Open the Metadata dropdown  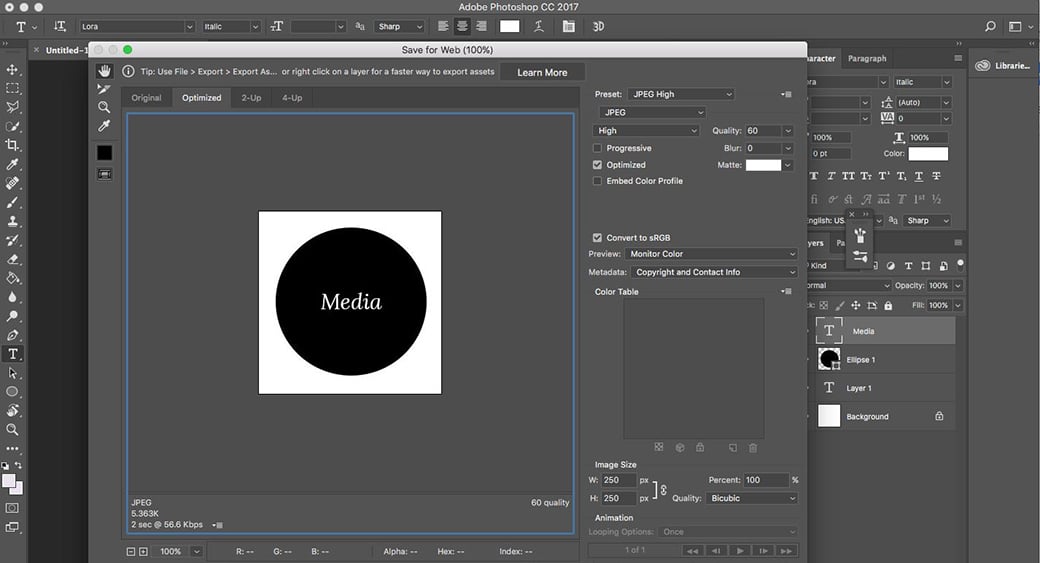(x=714, y=272)
